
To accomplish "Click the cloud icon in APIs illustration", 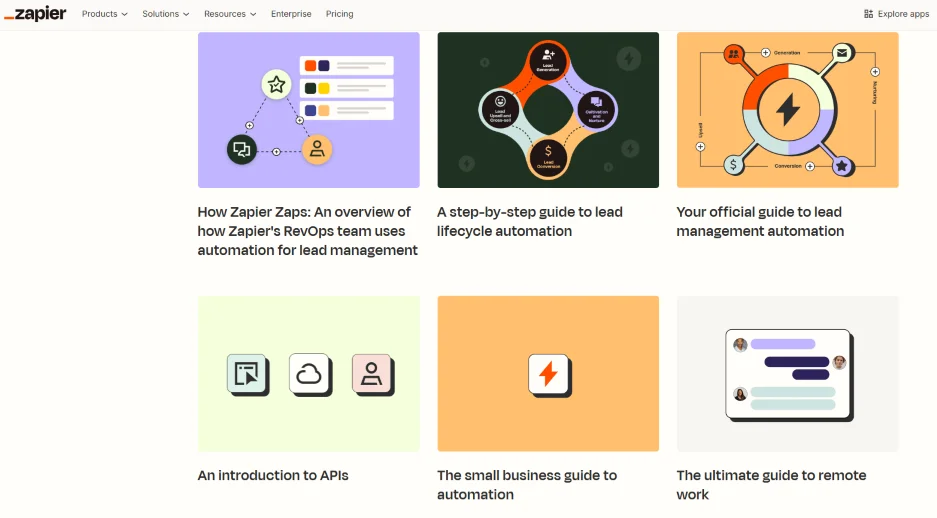I will tap(309, 374).
